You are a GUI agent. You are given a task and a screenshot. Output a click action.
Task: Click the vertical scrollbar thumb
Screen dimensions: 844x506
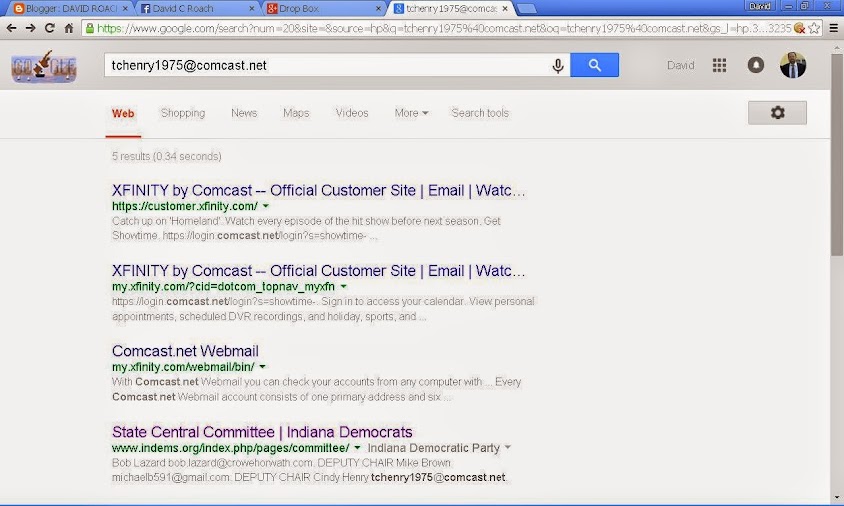(x=837, y=153)
